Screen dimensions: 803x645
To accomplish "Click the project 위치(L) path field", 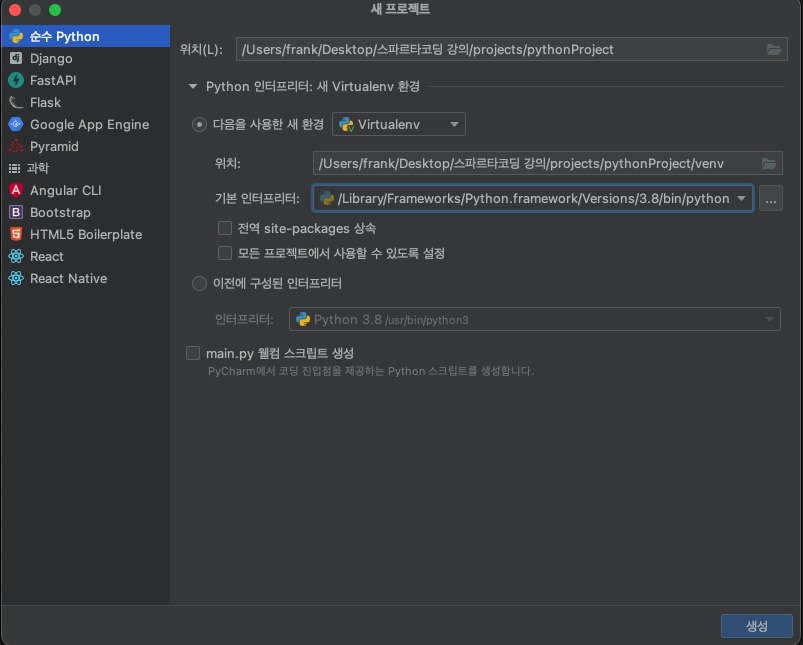I will 511,50.
